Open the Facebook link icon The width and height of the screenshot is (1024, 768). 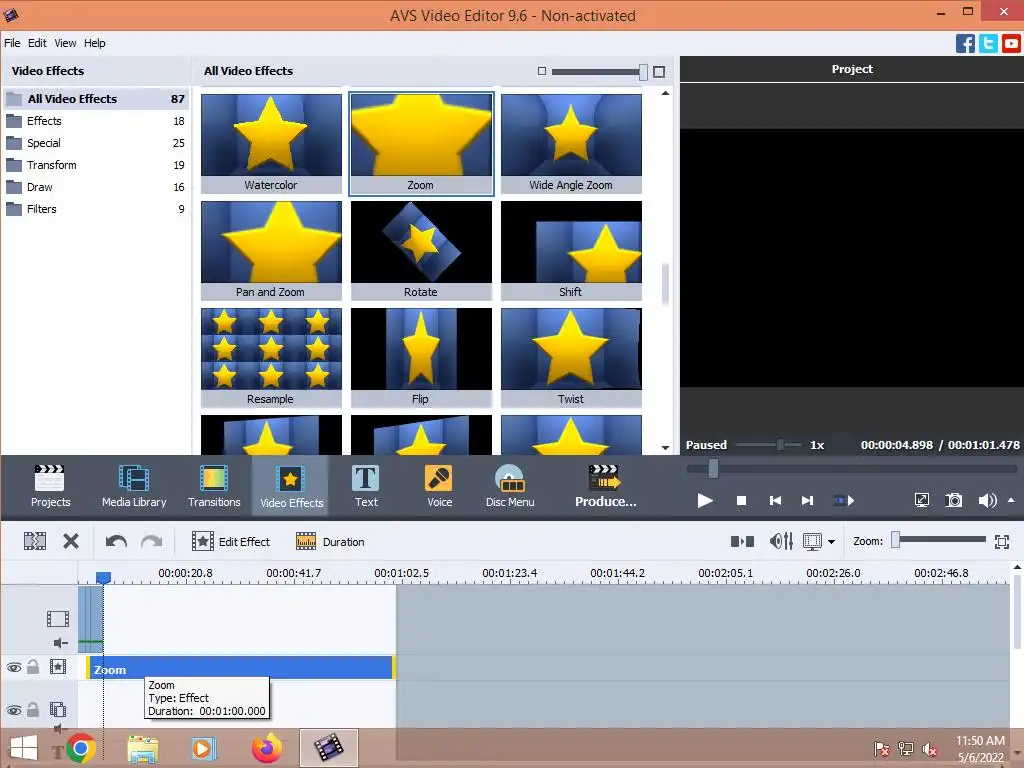click(965, 43)
